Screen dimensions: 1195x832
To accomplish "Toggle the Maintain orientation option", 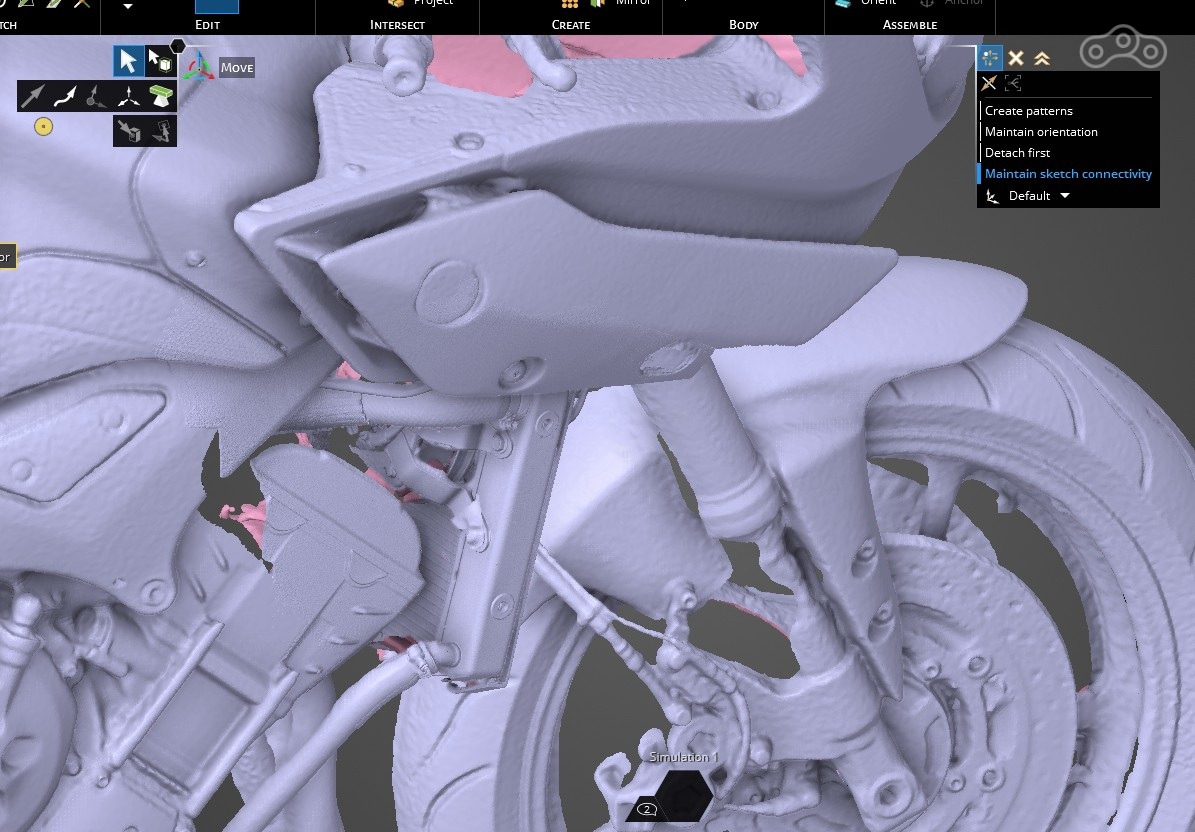I will [x=1041, y=132].
